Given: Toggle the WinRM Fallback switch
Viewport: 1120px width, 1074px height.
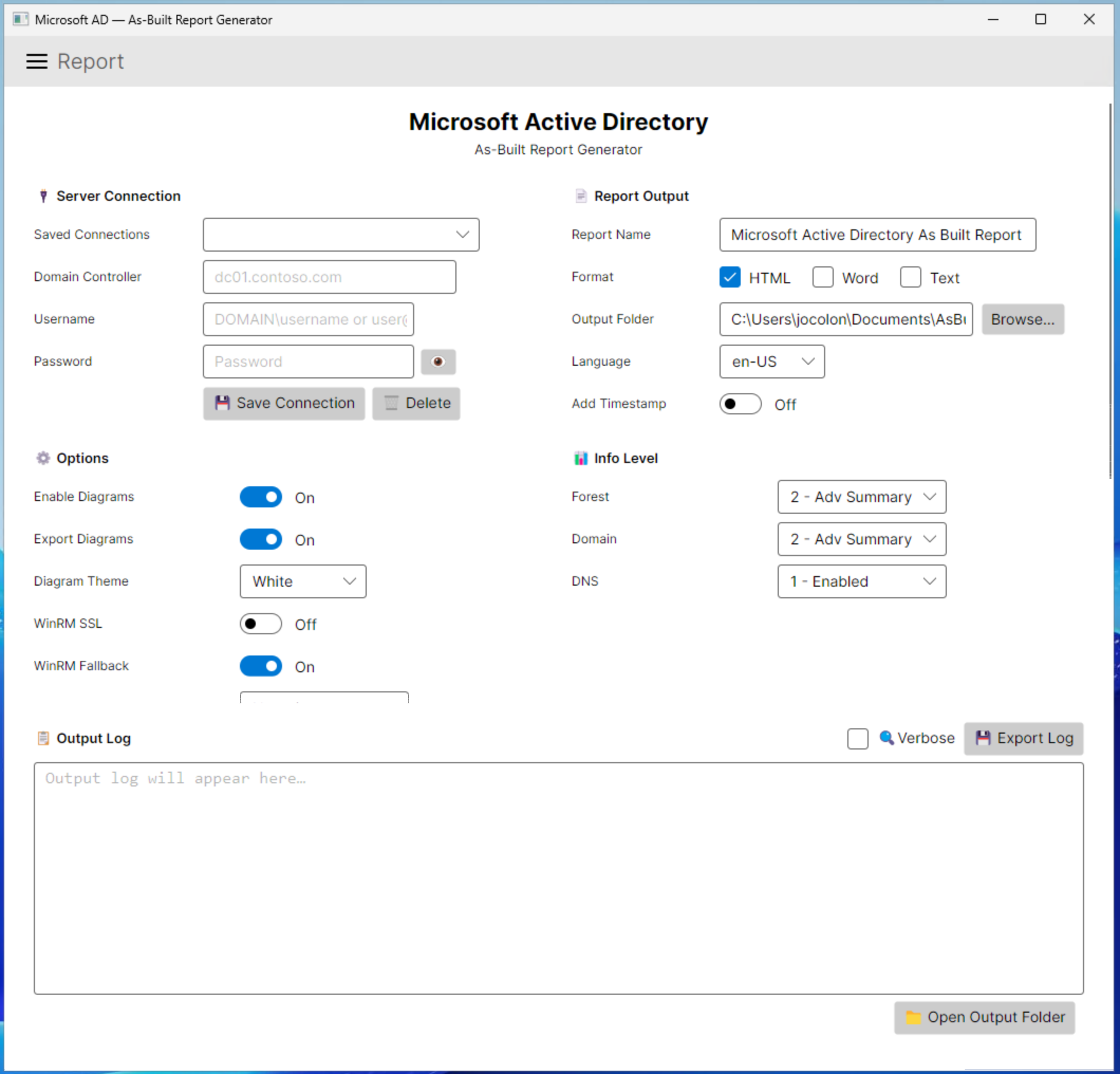Looking at the screenshot, I should point(260,666).
